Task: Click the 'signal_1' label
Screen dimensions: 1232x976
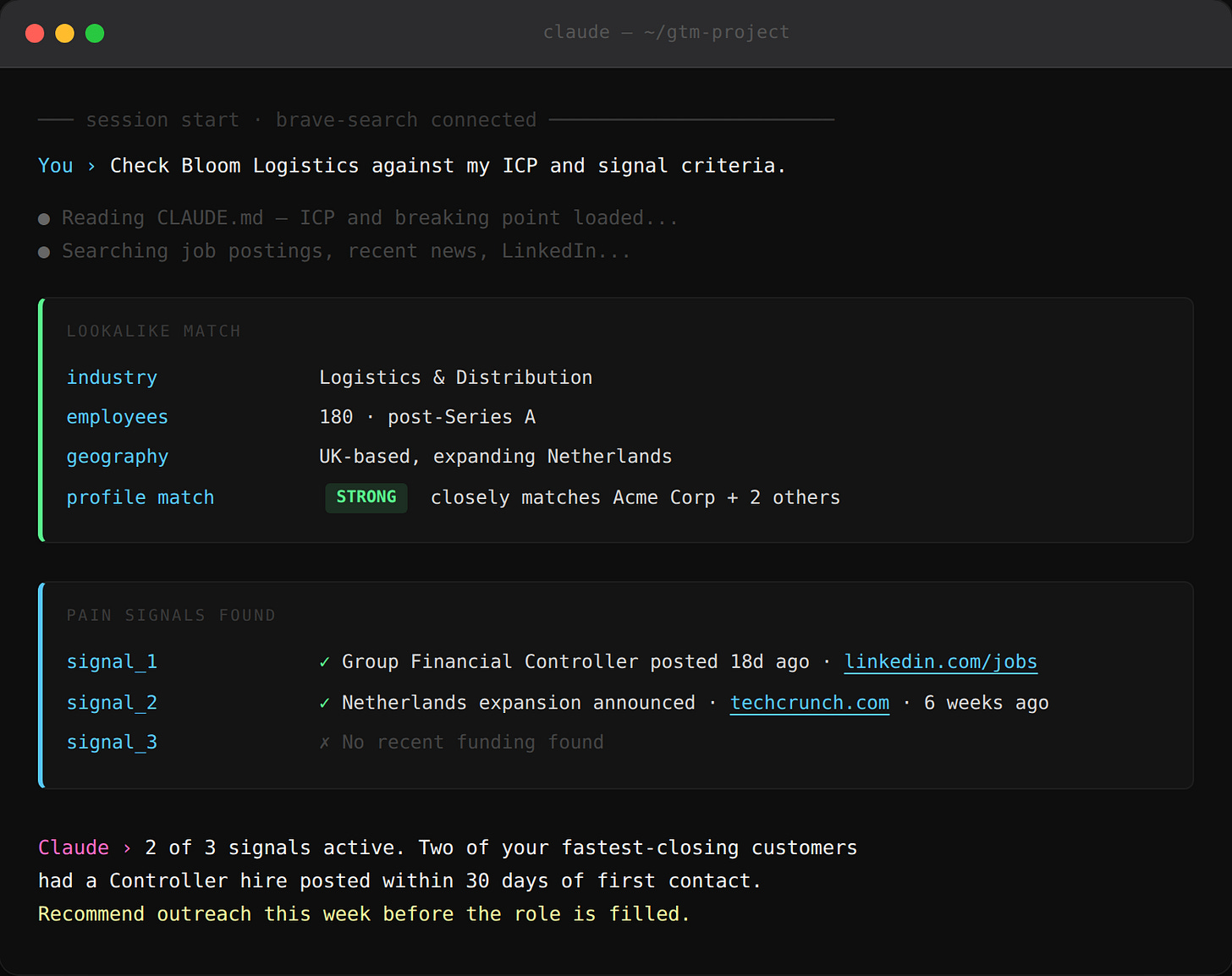Action: coord(112,662)
